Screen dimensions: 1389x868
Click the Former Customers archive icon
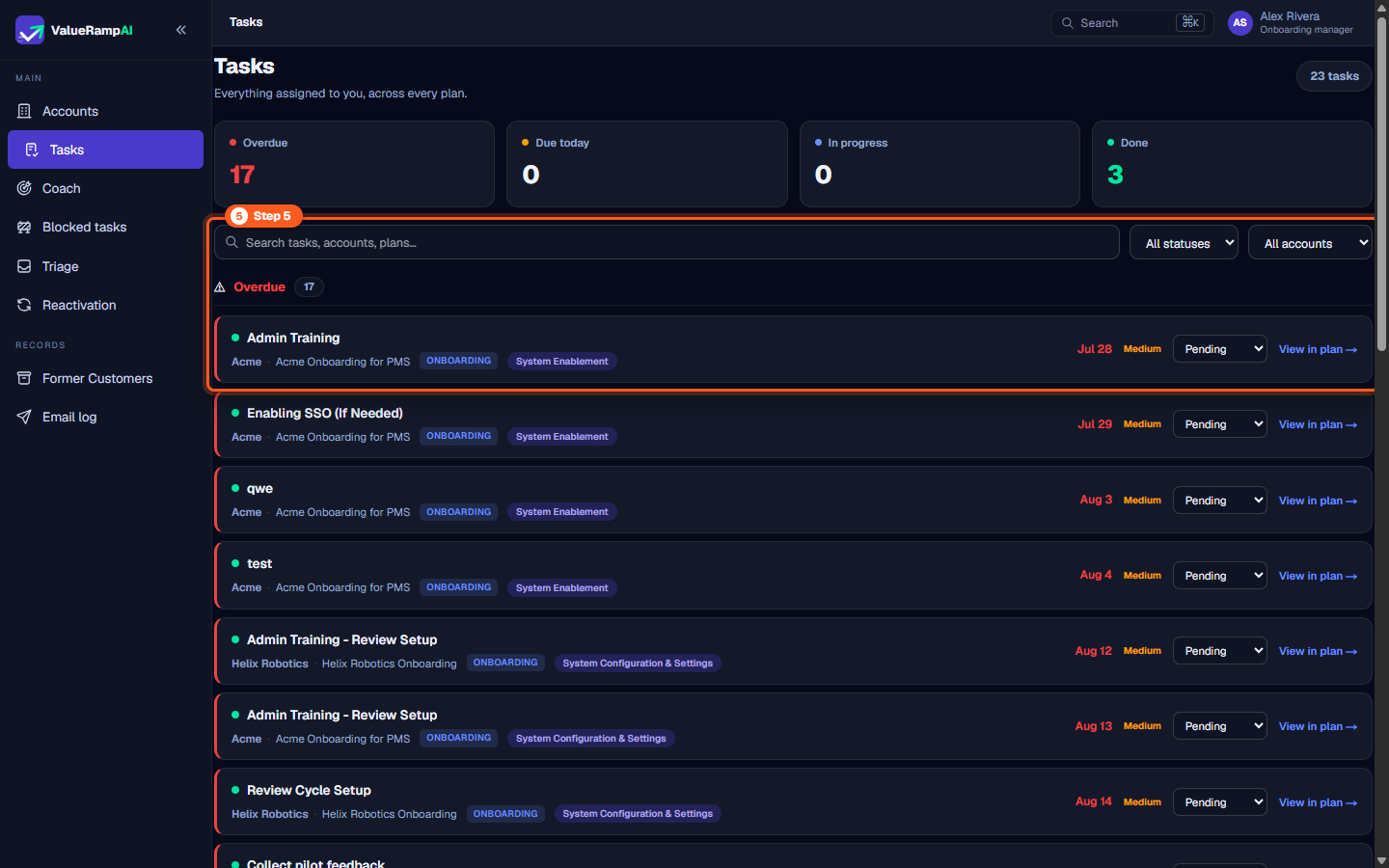click(x=24, y=378)
